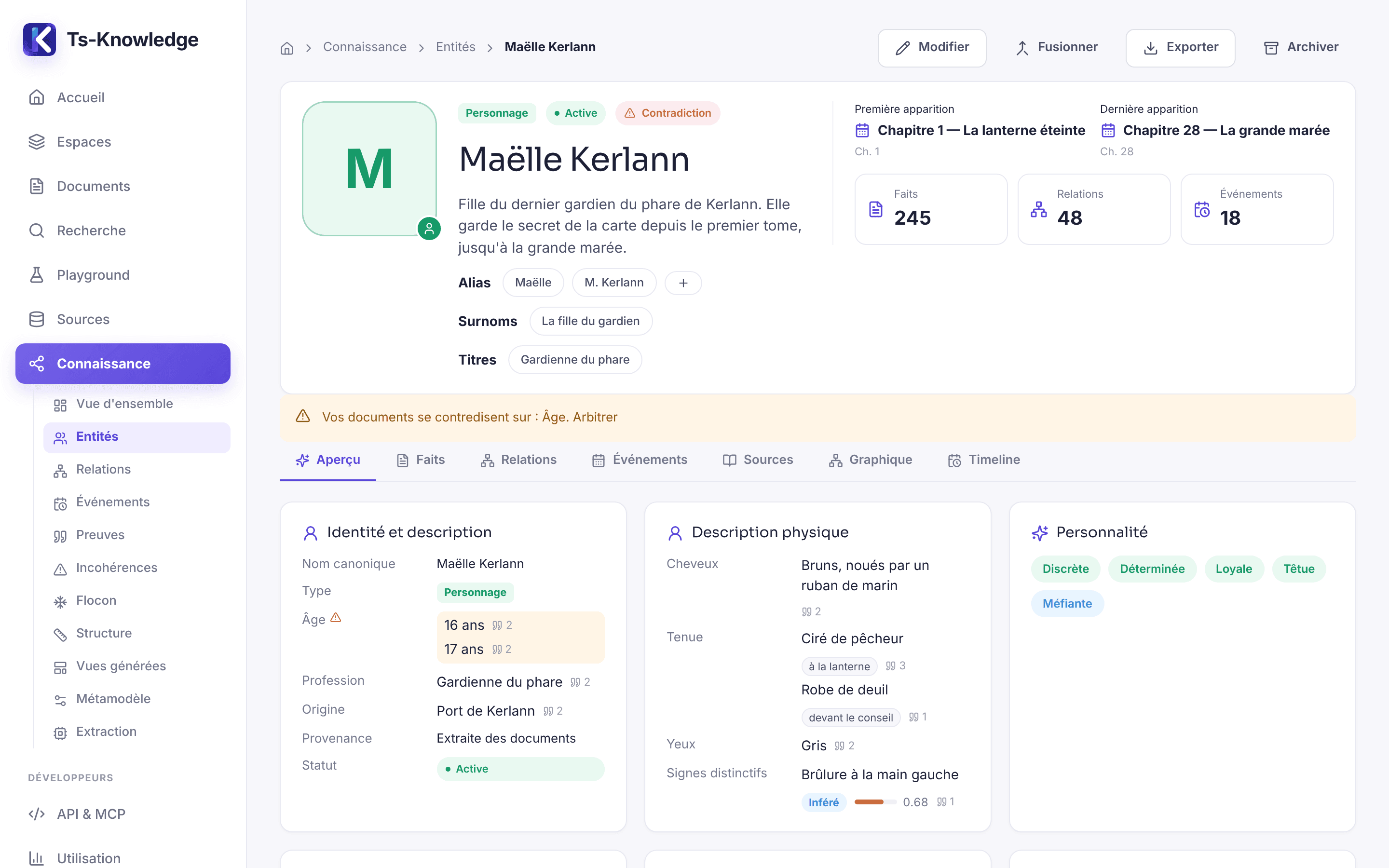Click the 'Méfiante' personality tag
The image size is (1389, 868).
click(x=1067, y=603)
